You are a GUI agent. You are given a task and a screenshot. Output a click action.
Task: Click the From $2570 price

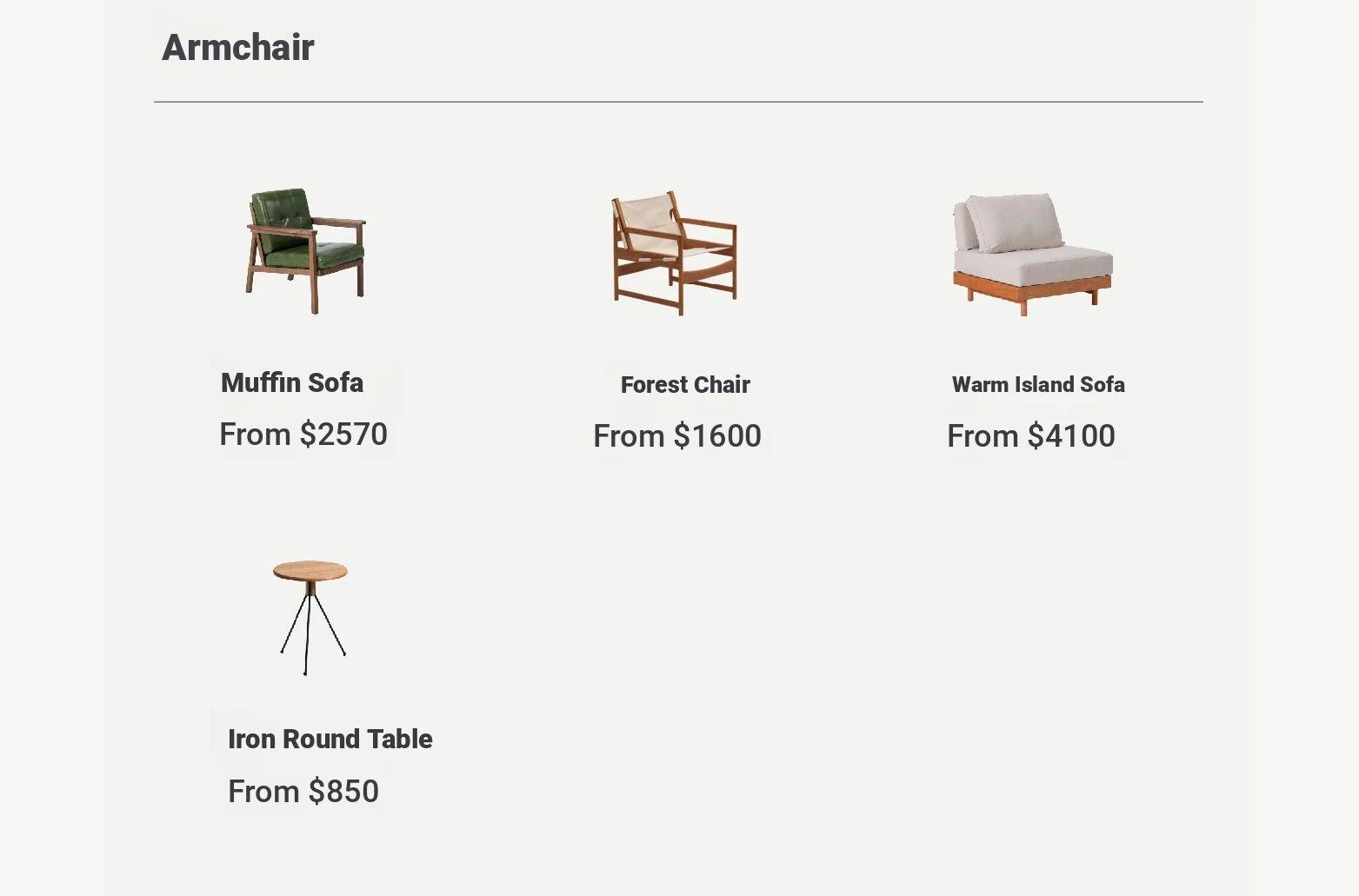(x=303, y=434)
